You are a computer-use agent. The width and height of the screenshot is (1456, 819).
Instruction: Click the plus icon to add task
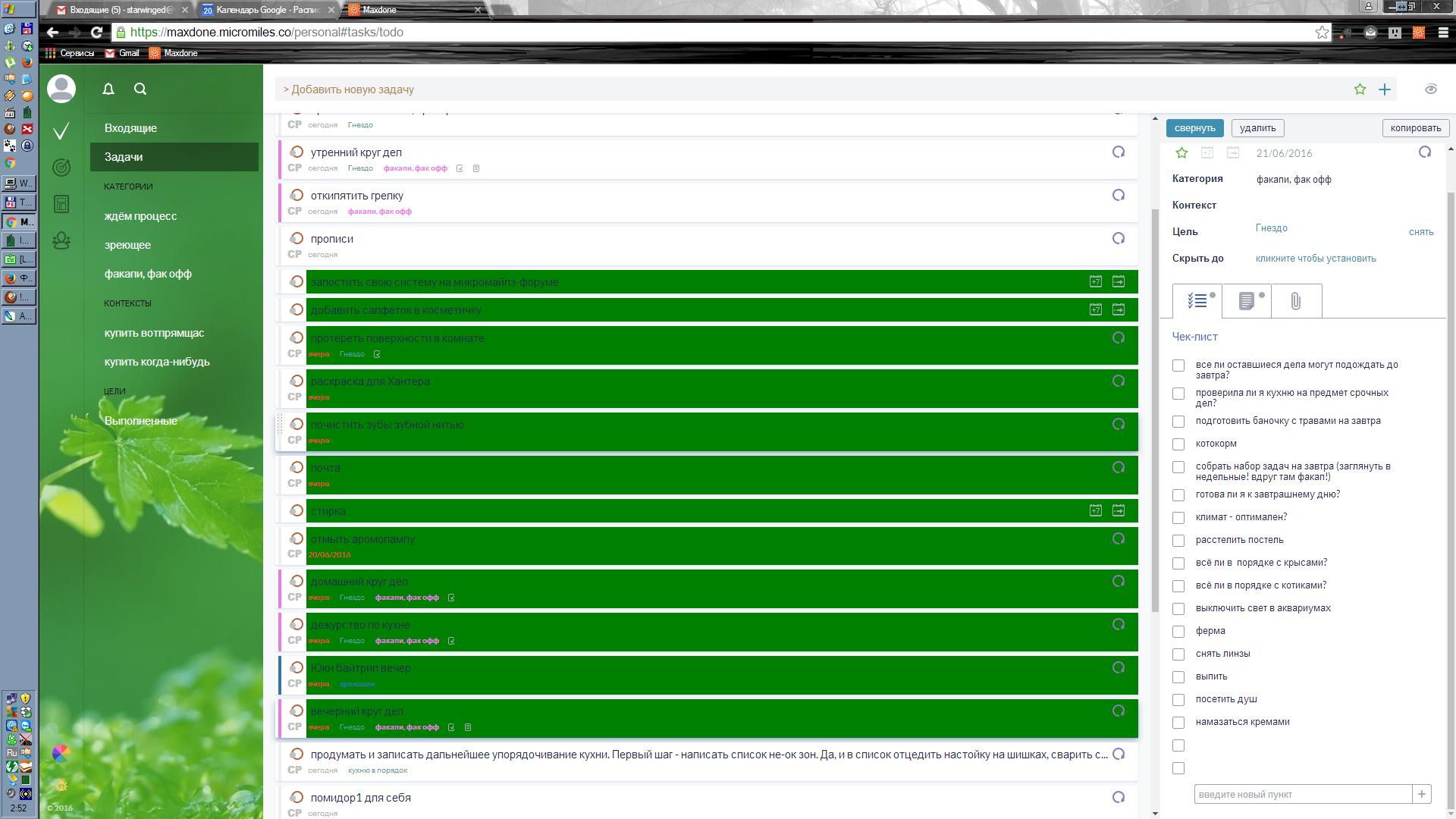[x=1385, y=89]
